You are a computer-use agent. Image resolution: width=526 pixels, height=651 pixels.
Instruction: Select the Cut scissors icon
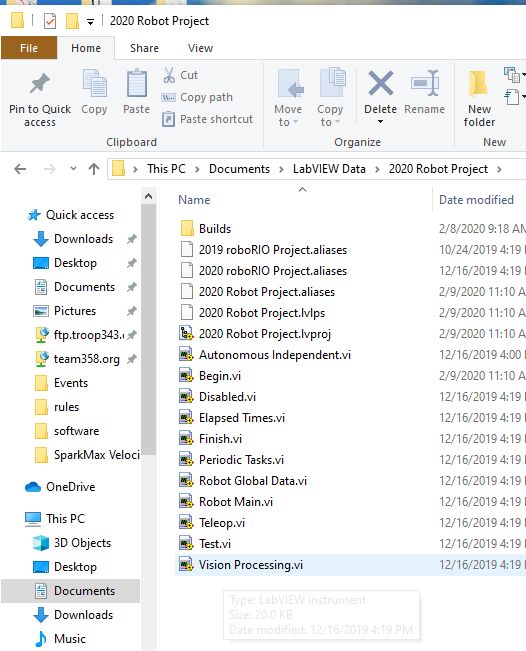(x=169, y=75)
